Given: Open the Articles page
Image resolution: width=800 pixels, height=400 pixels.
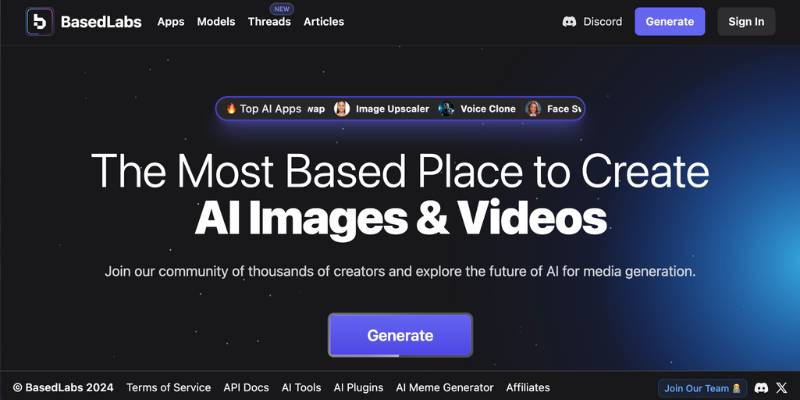Looking at the screenshot, I should (324, 22).
